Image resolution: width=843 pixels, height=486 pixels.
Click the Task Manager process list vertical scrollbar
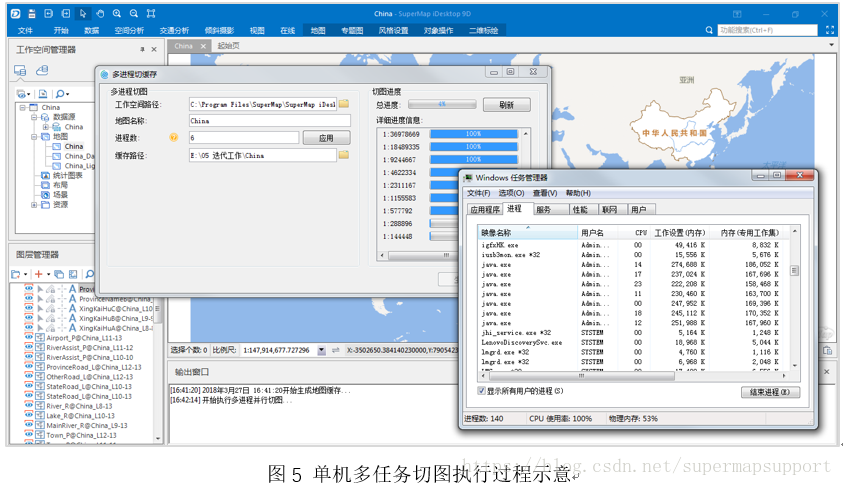click(794, 298)
